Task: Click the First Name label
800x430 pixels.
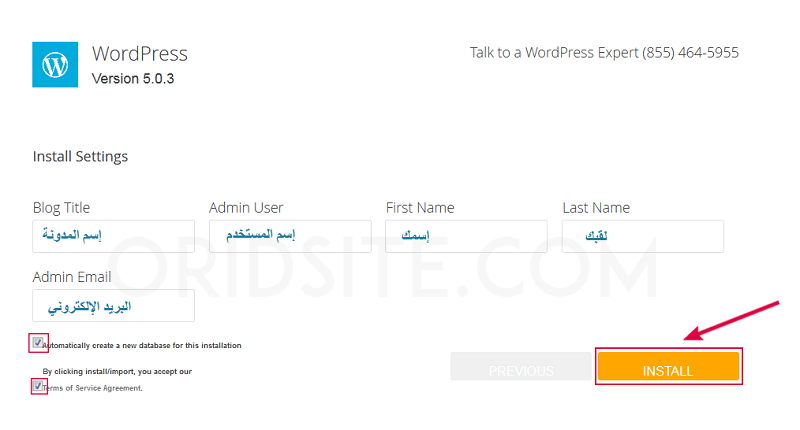Action: pos(420,208)
